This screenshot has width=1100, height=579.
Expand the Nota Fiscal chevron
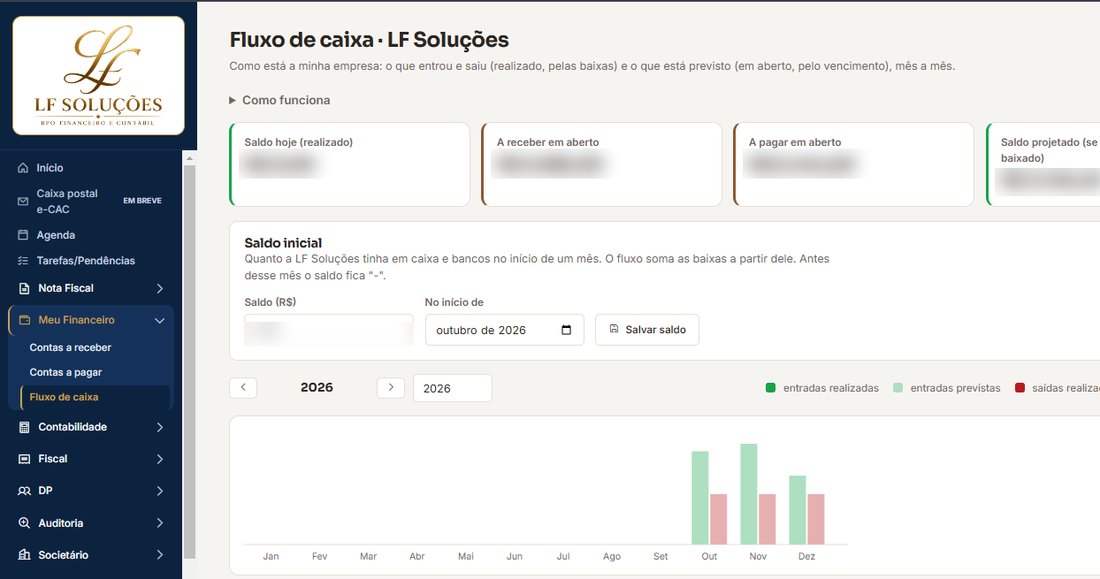coord(160,288)
